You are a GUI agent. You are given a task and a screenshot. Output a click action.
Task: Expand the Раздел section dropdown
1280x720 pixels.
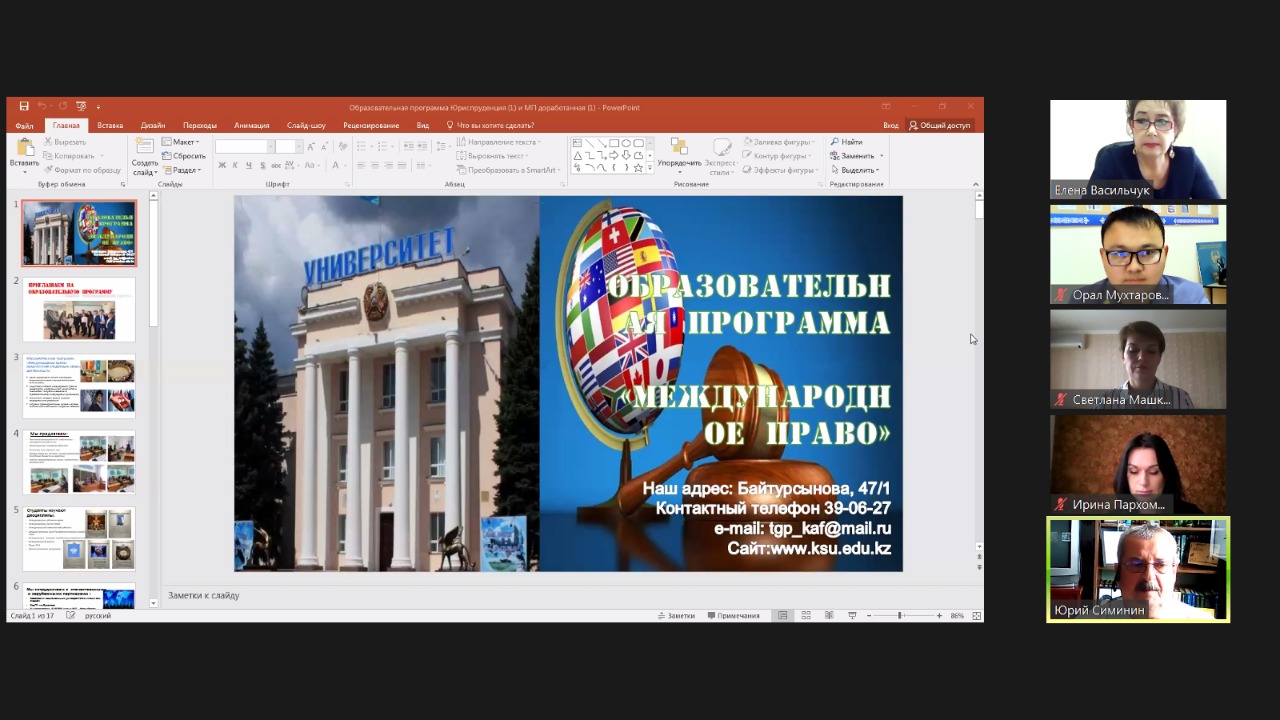point(182,170)
